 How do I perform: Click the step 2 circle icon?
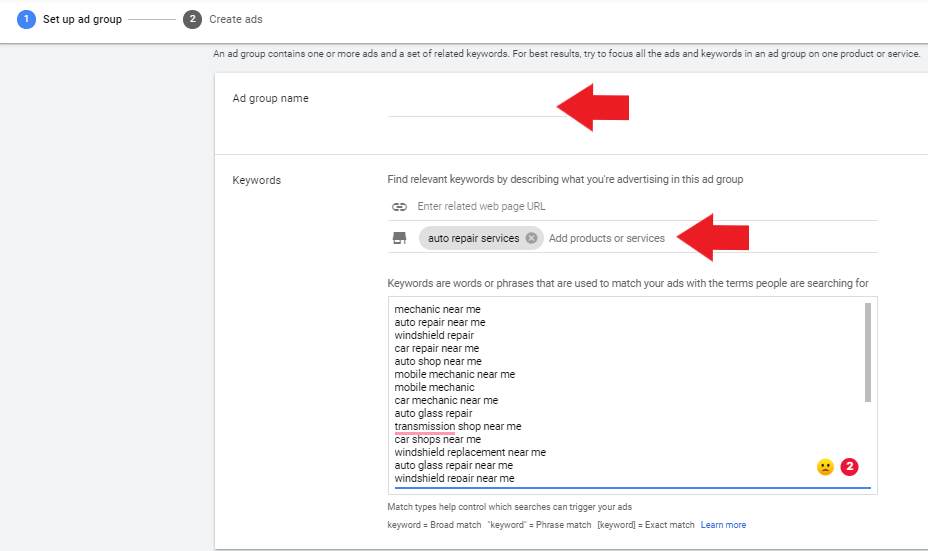pos(192,19)
